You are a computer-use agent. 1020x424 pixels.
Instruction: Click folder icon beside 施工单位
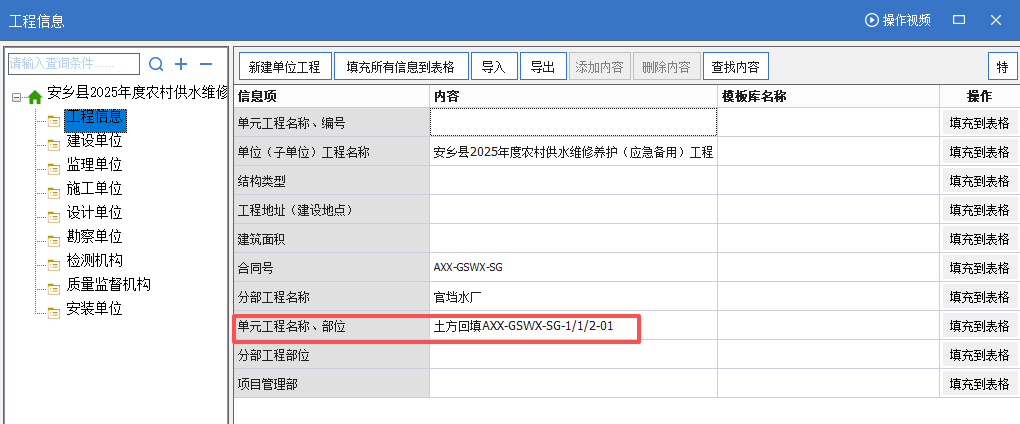54,192
